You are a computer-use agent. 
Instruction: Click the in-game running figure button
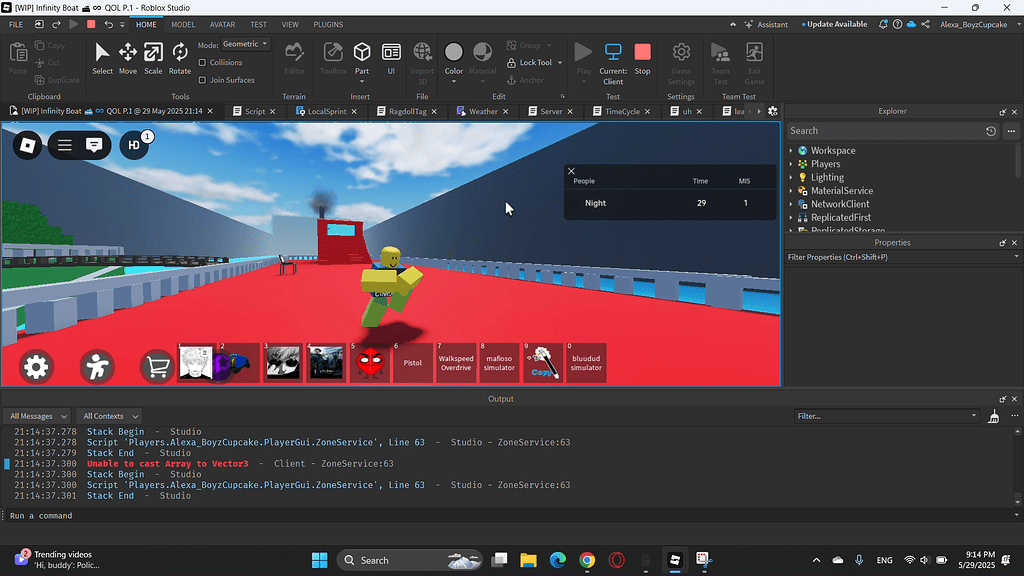[97, 367]
